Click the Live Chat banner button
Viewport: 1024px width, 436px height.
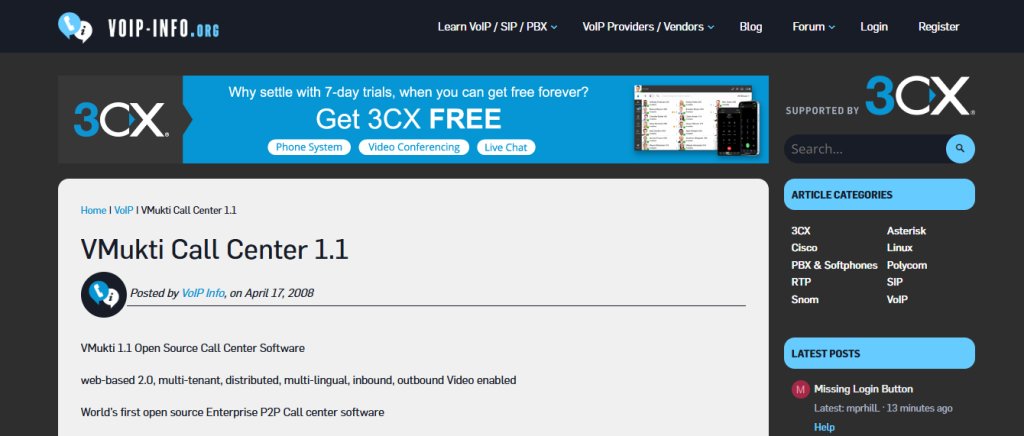pos(505,147)
